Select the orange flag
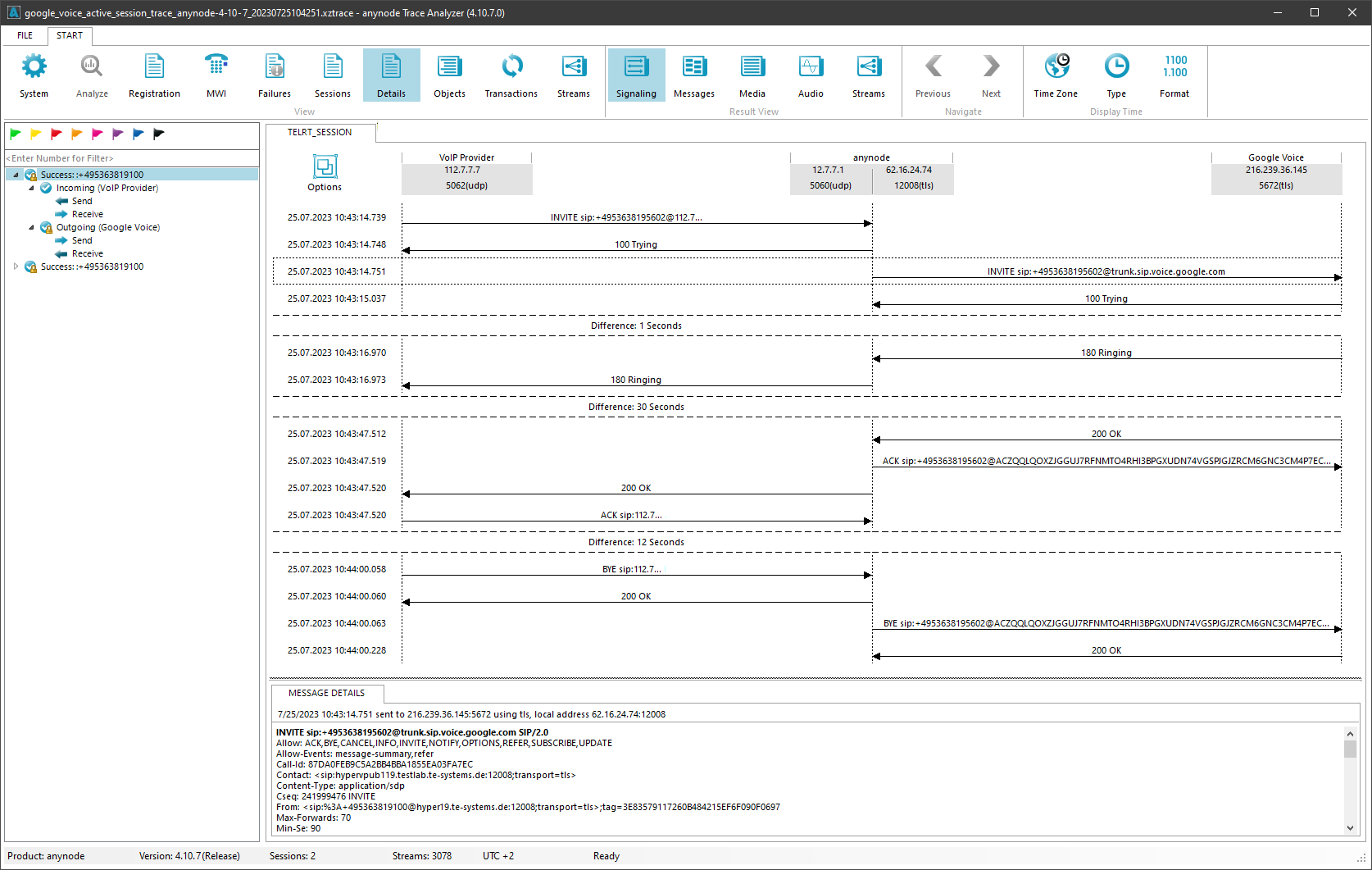This screenshot has width=1372, height=870. click(77, 134)
